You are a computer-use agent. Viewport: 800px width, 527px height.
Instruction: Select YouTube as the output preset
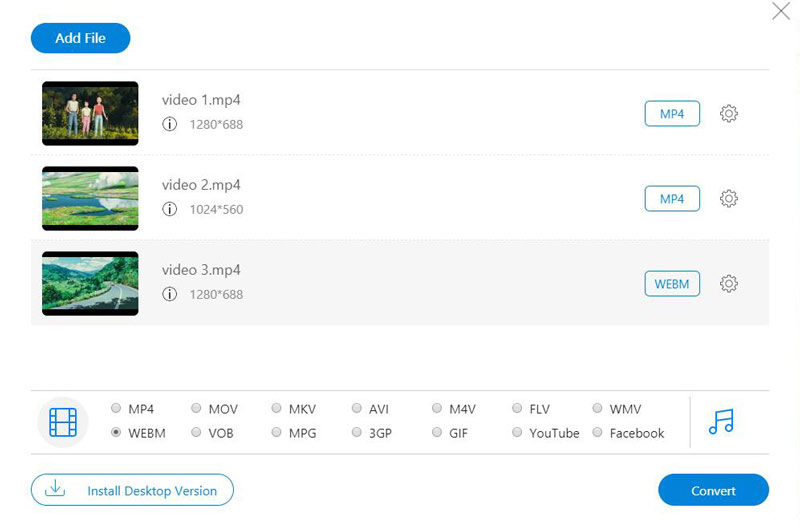click(x=518, y=433)
